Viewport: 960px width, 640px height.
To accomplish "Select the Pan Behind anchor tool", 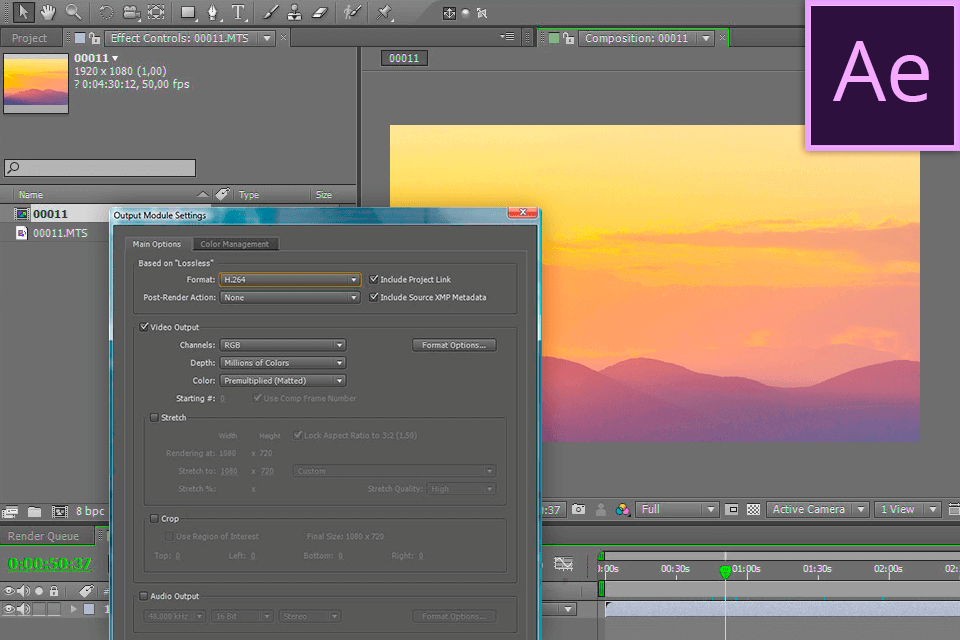I will 156,12.
